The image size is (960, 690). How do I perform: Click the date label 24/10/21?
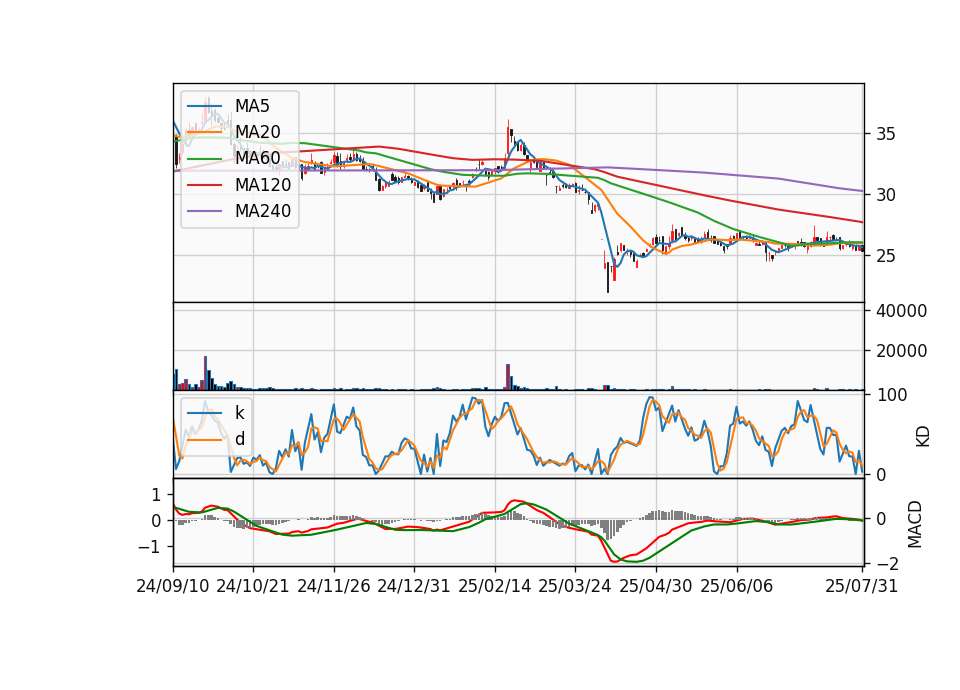coord(253,586)
